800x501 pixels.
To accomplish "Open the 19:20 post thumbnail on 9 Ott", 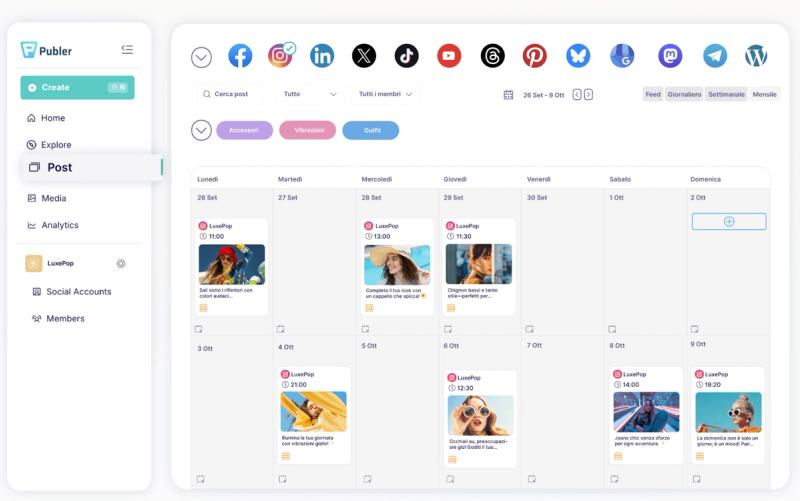I will 728,412.
